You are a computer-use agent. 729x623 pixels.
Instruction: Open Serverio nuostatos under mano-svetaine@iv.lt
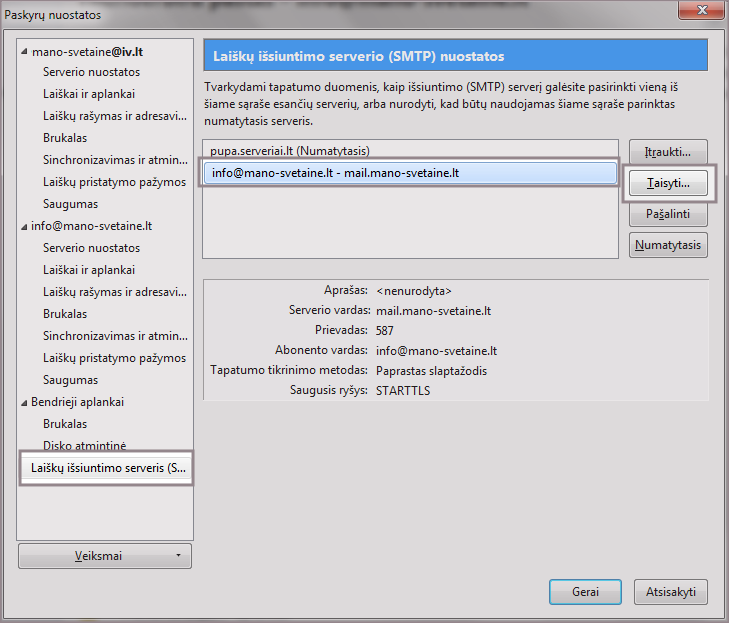tap(91, 72)
